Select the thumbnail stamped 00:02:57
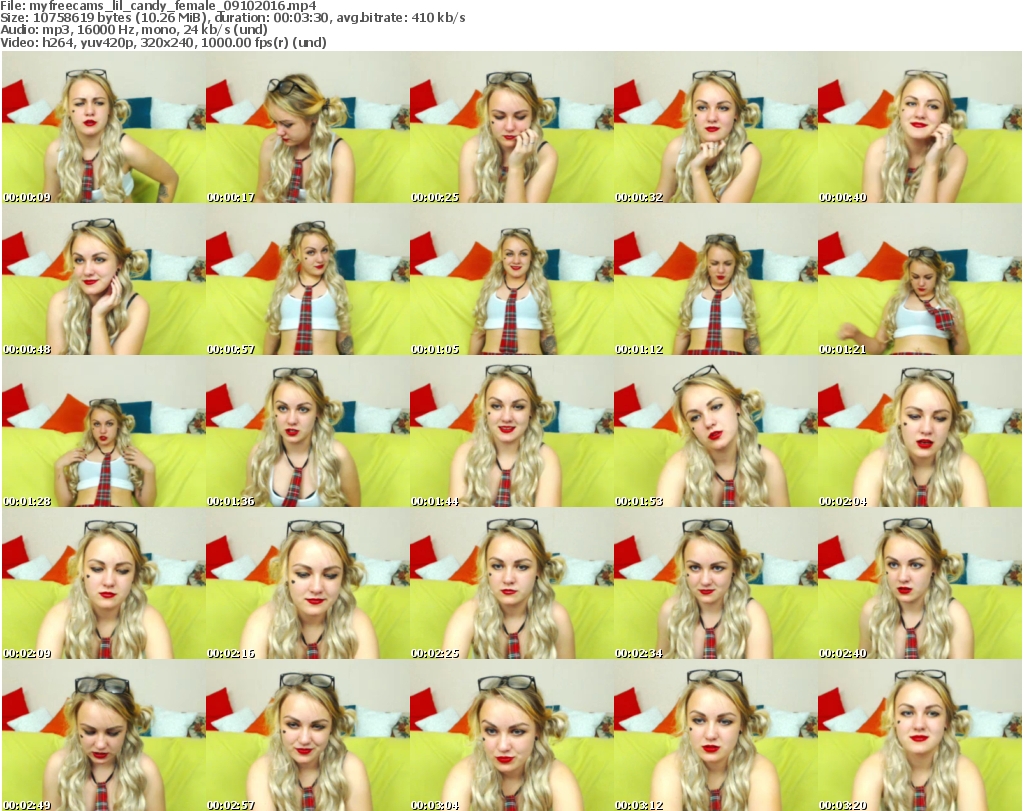1024x811 pixels. click(x=308, y=735)
